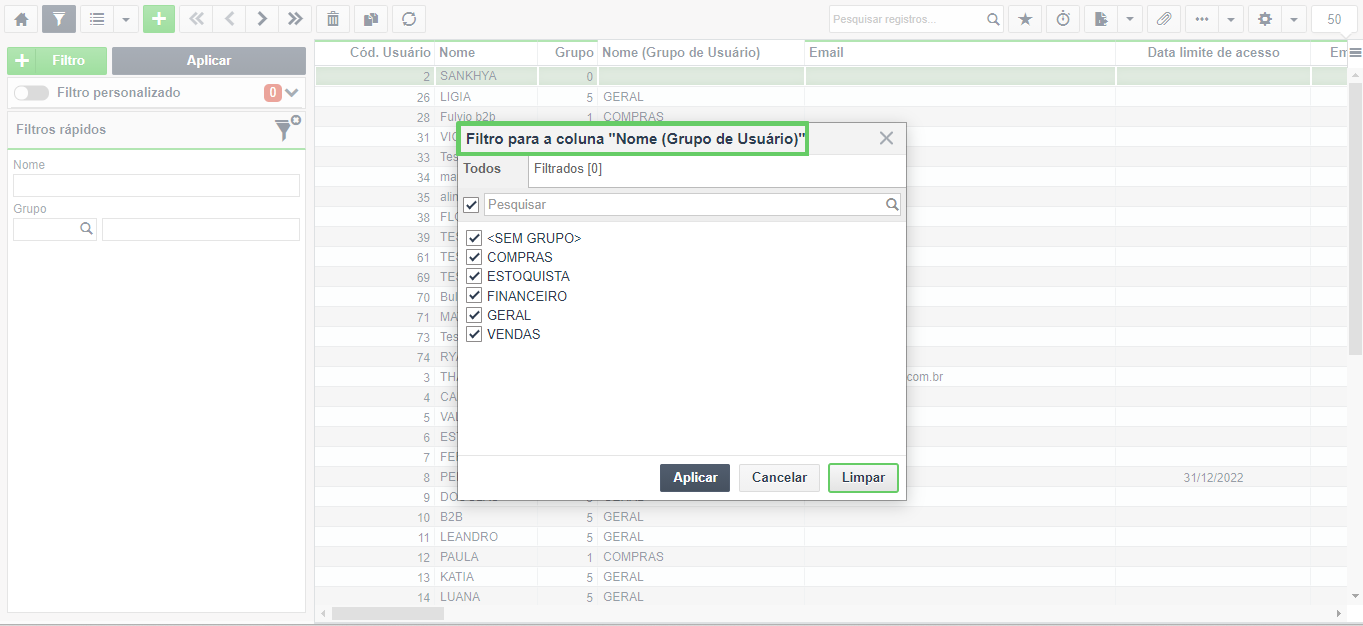Go to the home icon

(21, 19)
